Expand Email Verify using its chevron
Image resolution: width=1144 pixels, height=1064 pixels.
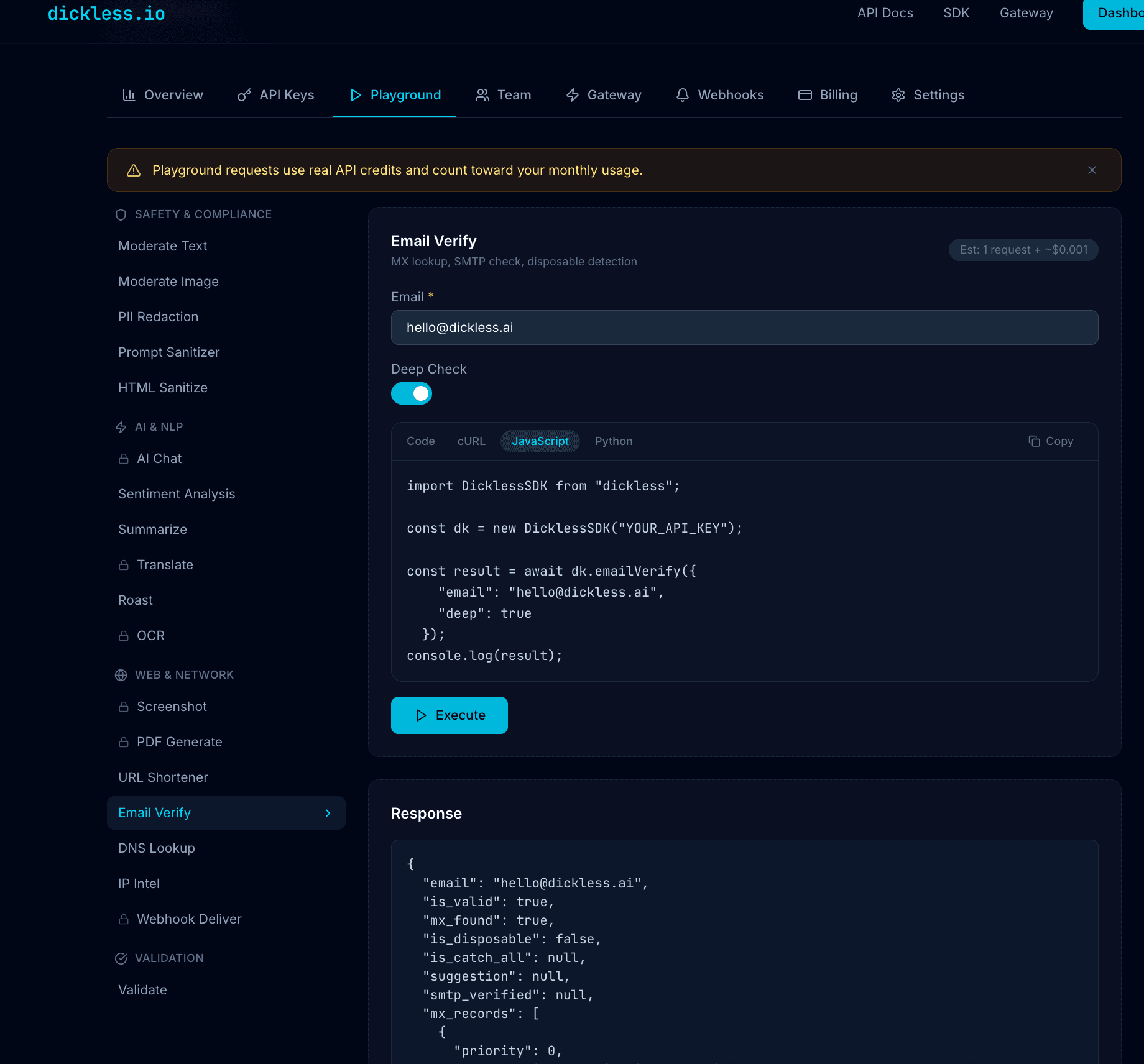[x=328, y=813]
